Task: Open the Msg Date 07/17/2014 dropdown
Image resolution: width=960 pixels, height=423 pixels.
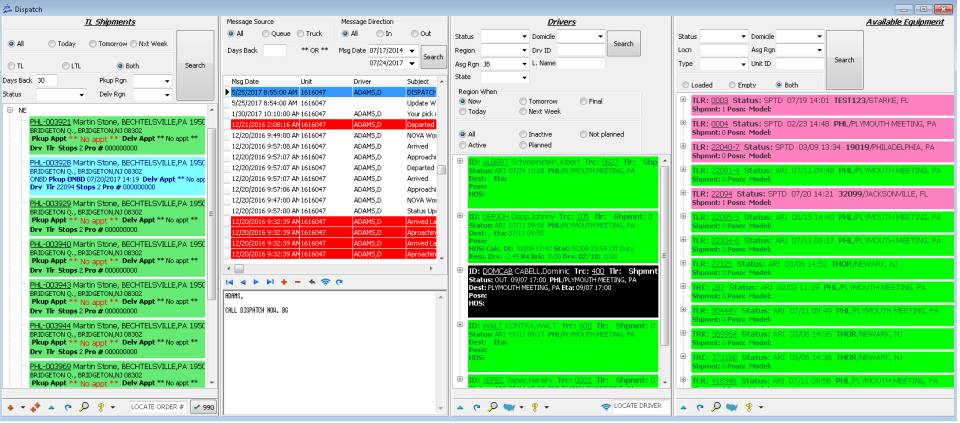Action: point(414,51)
